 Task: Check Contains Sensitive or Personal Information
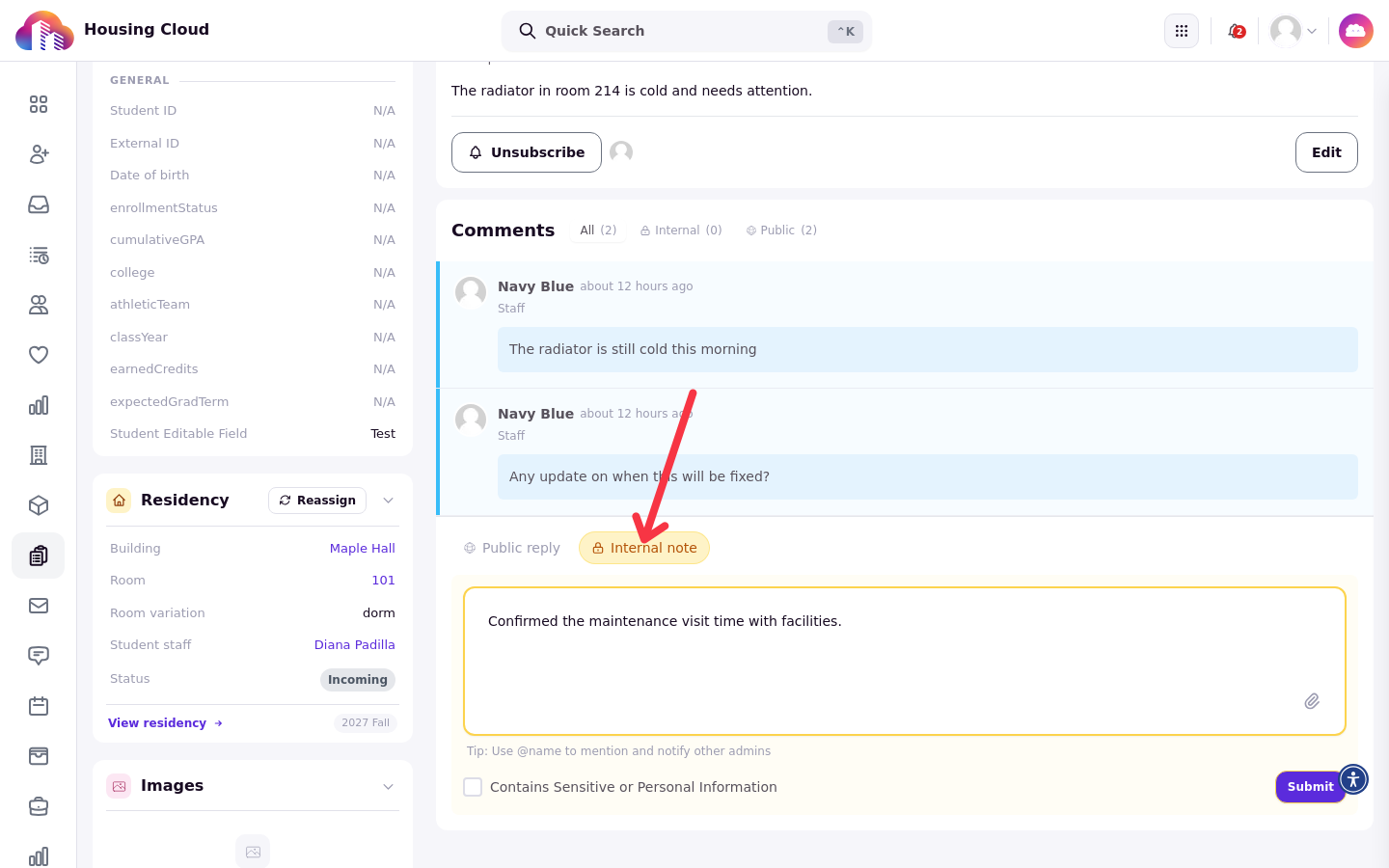point(473,787)
